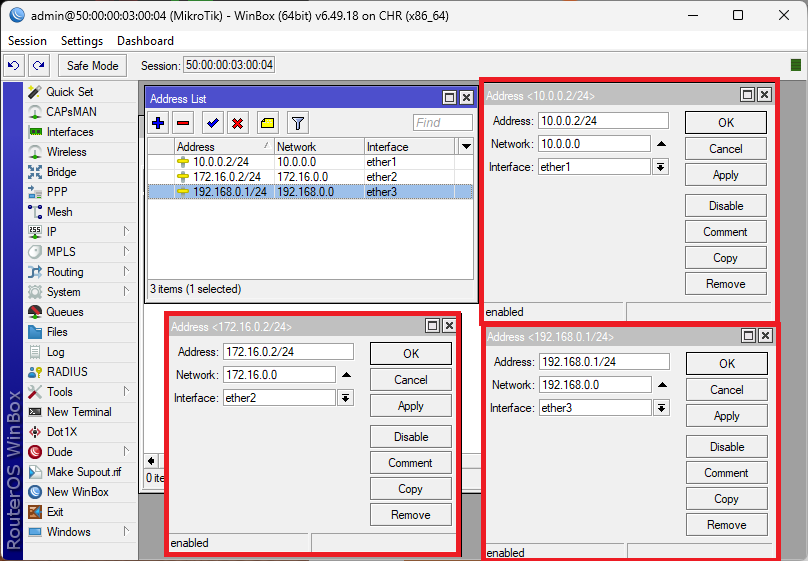Open the Settings menu
The width and height of the screenshot is (808, 561).
82,41
